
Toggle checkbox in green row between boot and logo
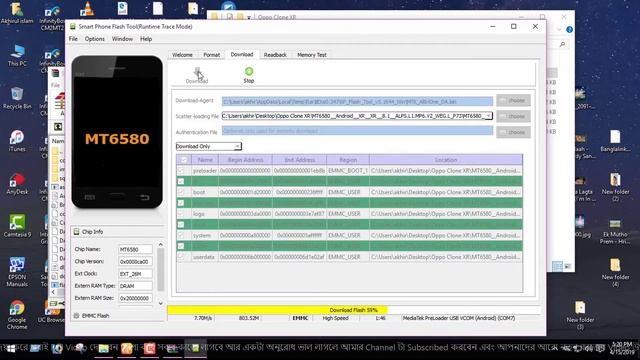pos(181,203)
